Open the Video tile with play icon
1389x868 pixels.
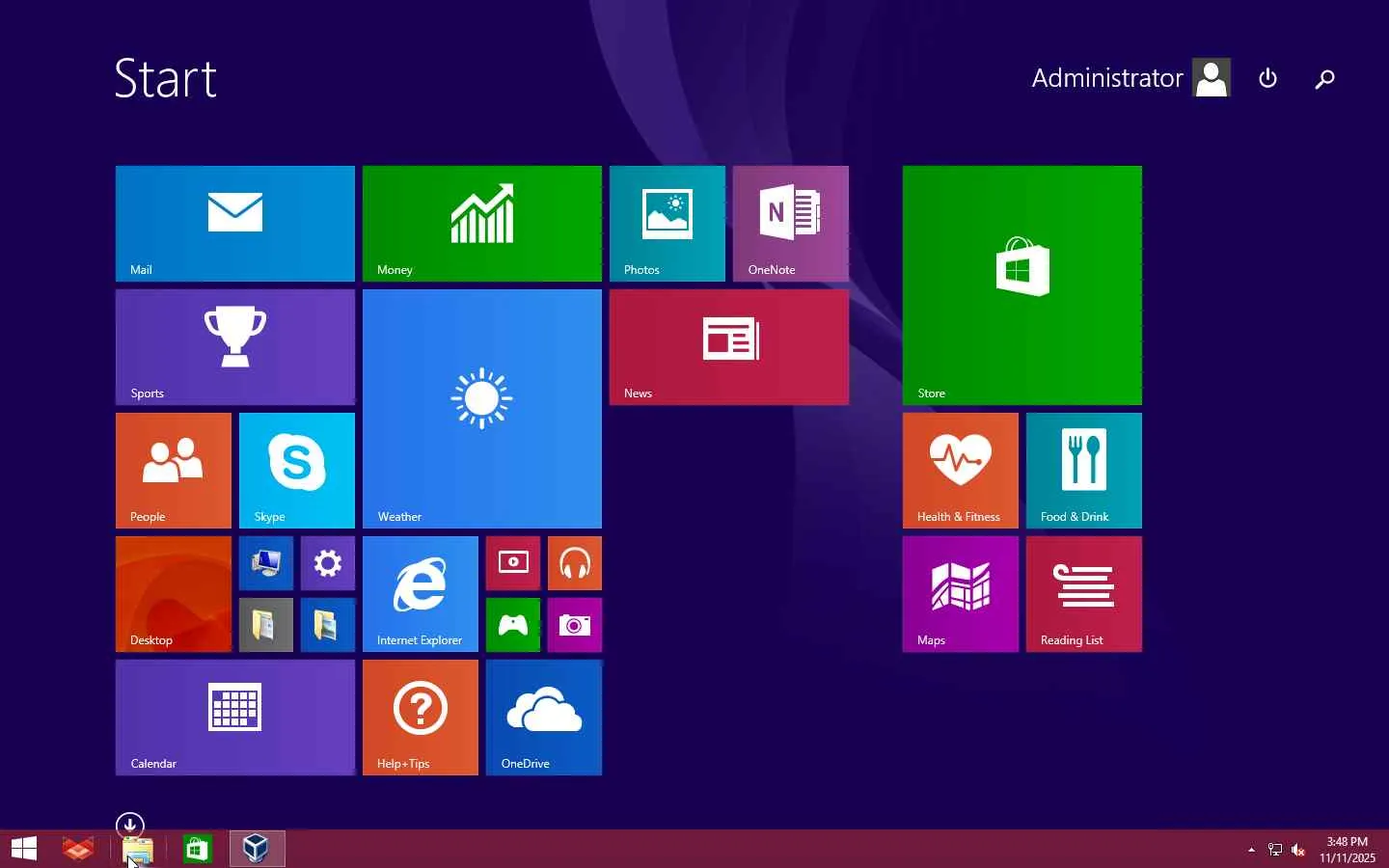pyautogui.click(x=513, y=563)
